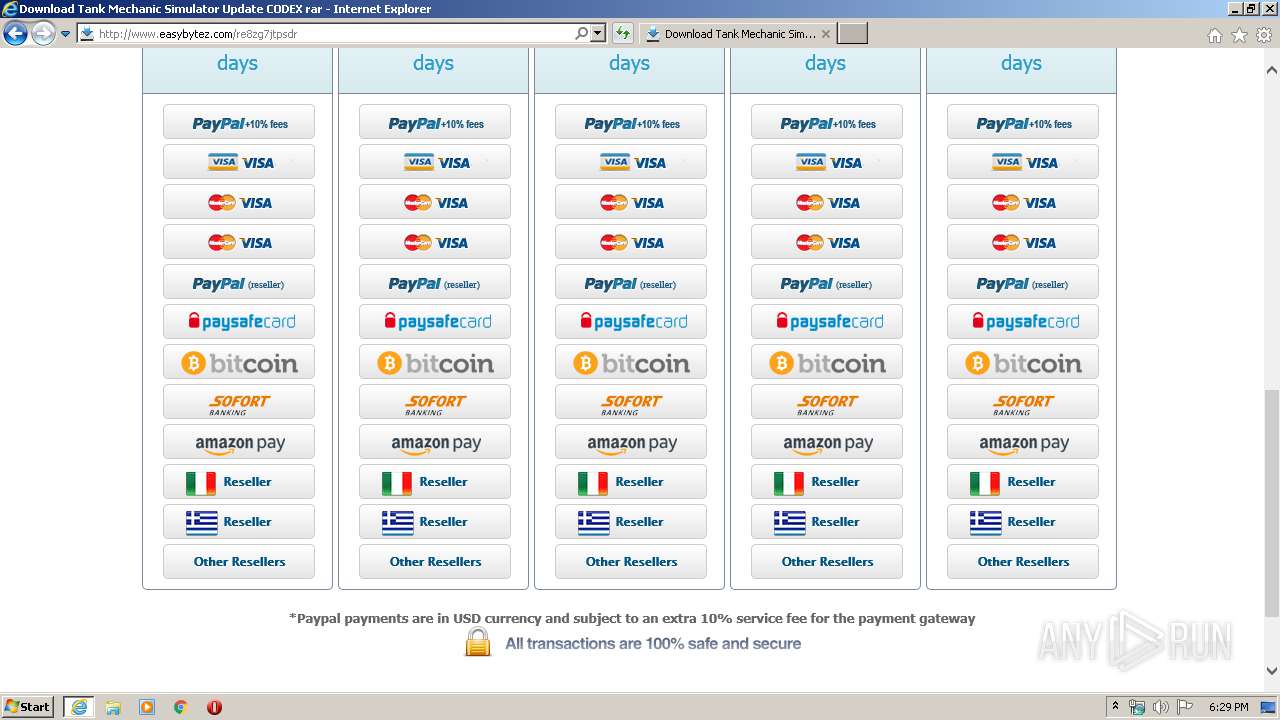Open Other Resellers in second column

pos(435,562)
